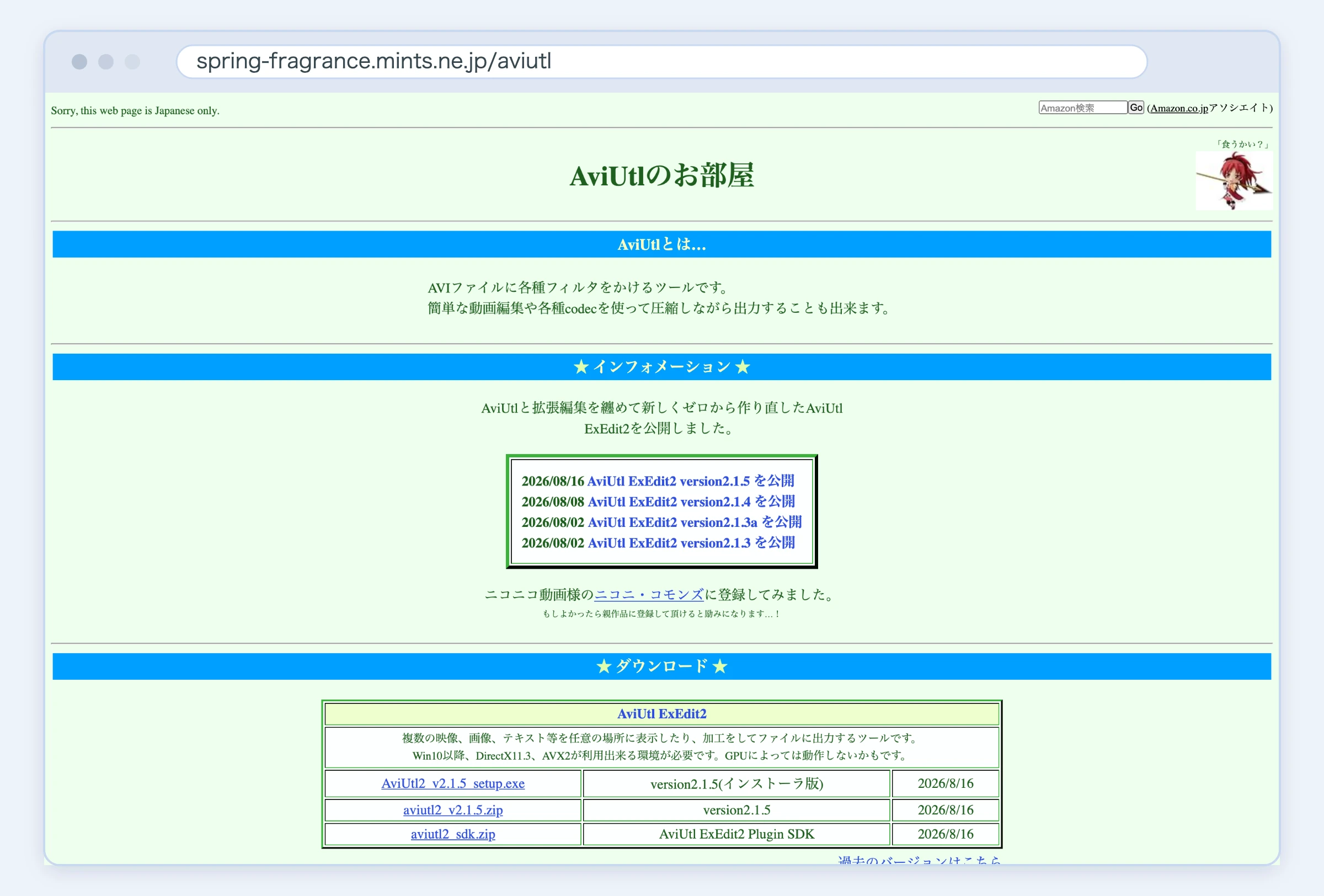Screen dimensions: 1324x896
Task: Click the Amazon search input field
Action: point(1082,108)
